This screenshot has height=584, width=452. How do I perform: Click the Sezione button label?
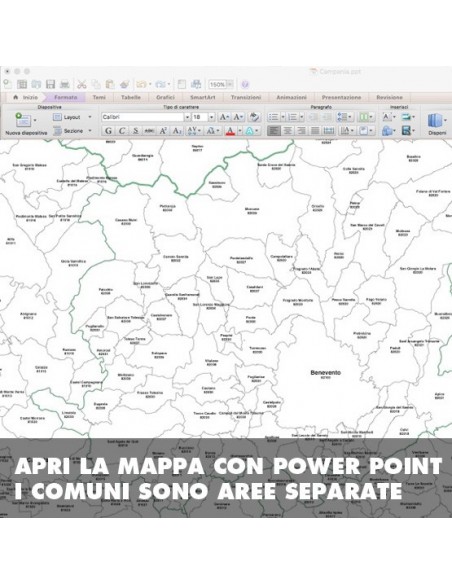(73, 131)
